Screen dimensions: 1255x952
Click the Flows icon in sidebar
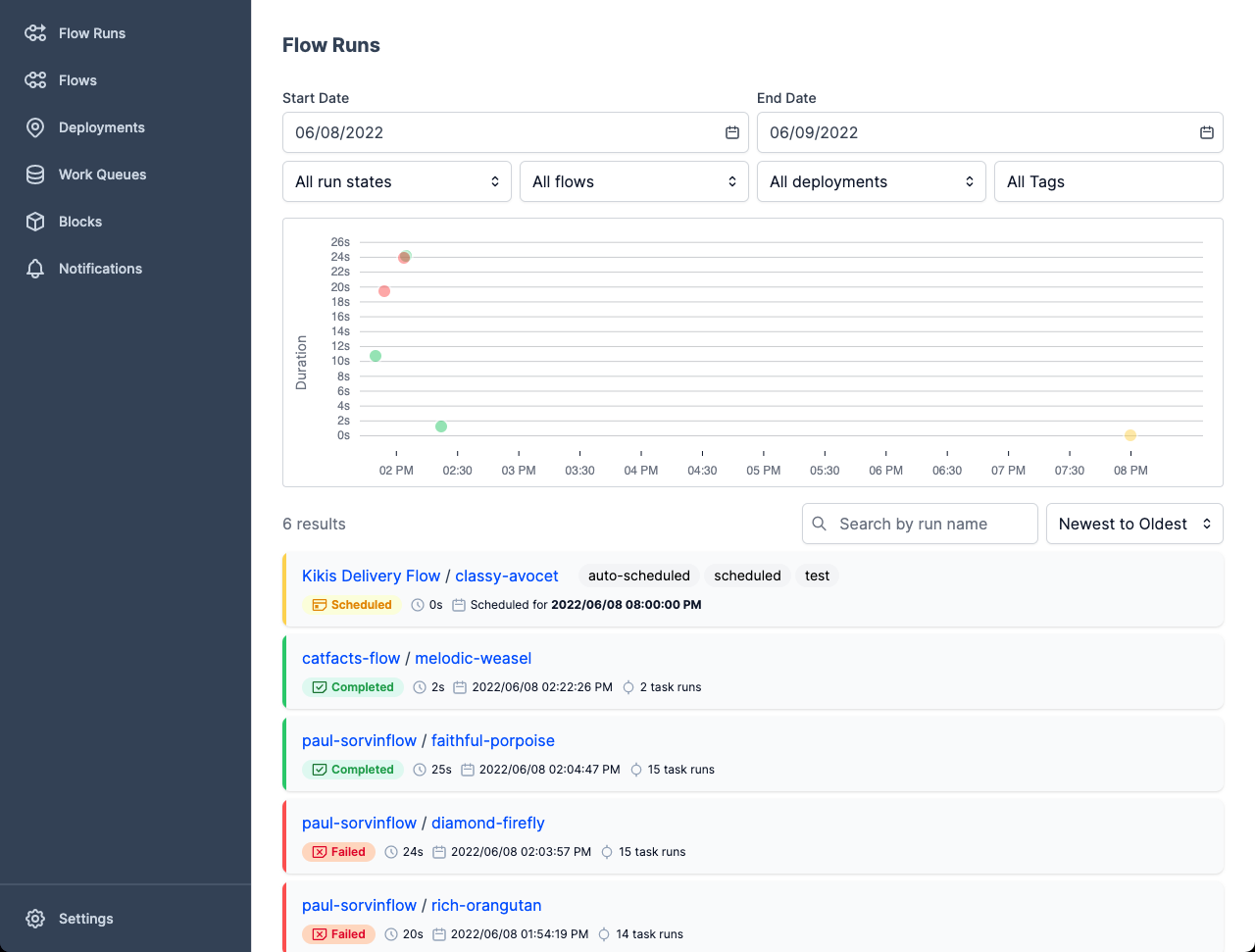pos(35,80)
